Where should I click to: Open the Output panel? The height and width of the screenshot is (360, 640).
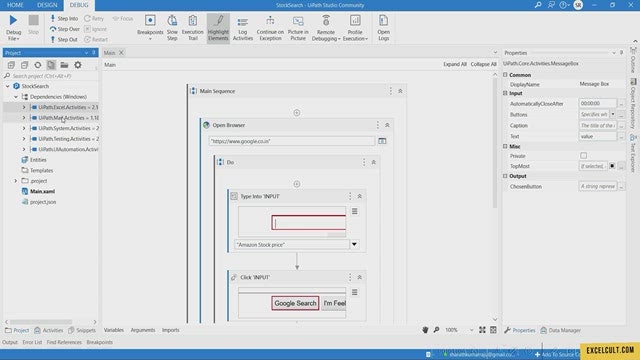10,342
